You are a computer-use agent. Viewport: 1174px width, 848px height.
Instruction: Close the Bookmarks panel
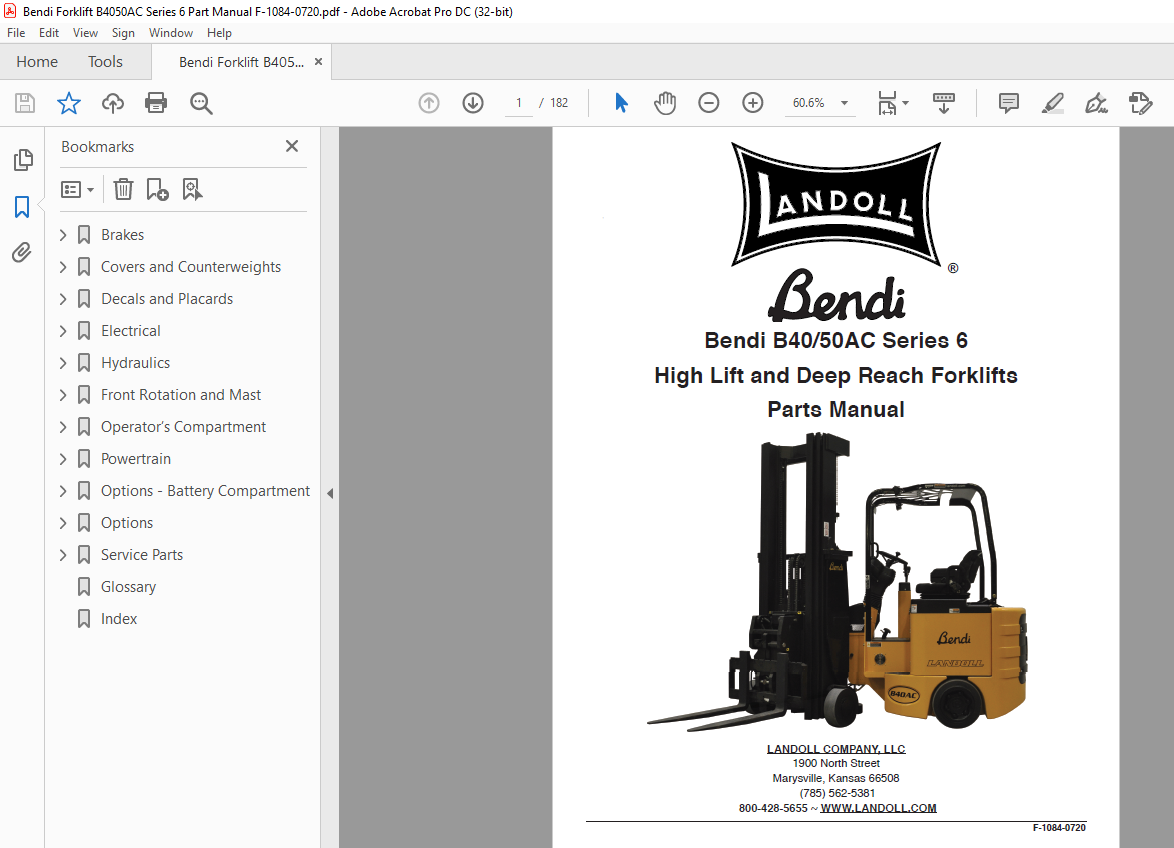pos(292,146)
